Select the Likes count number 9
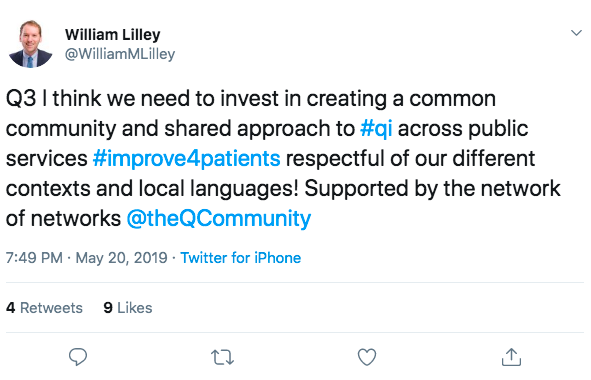The height and width of the screenshot is (380, 591). coord(108,308)
